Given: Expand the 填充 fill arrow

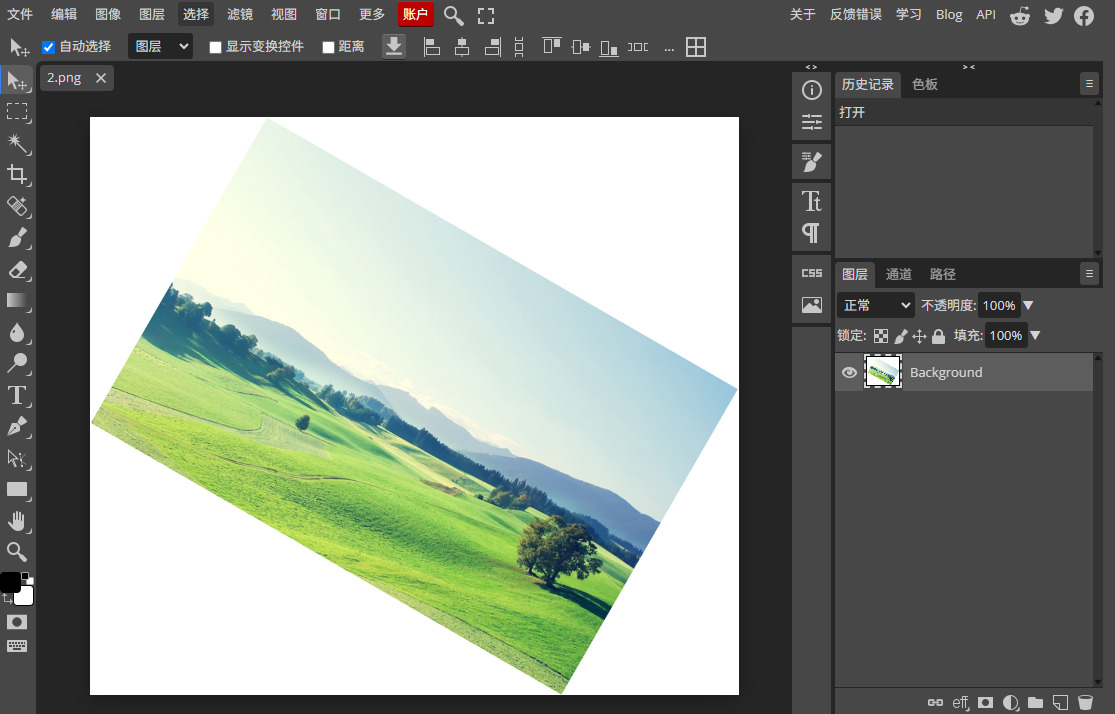Looking at the screenshot, I should tap(1035, 336).
